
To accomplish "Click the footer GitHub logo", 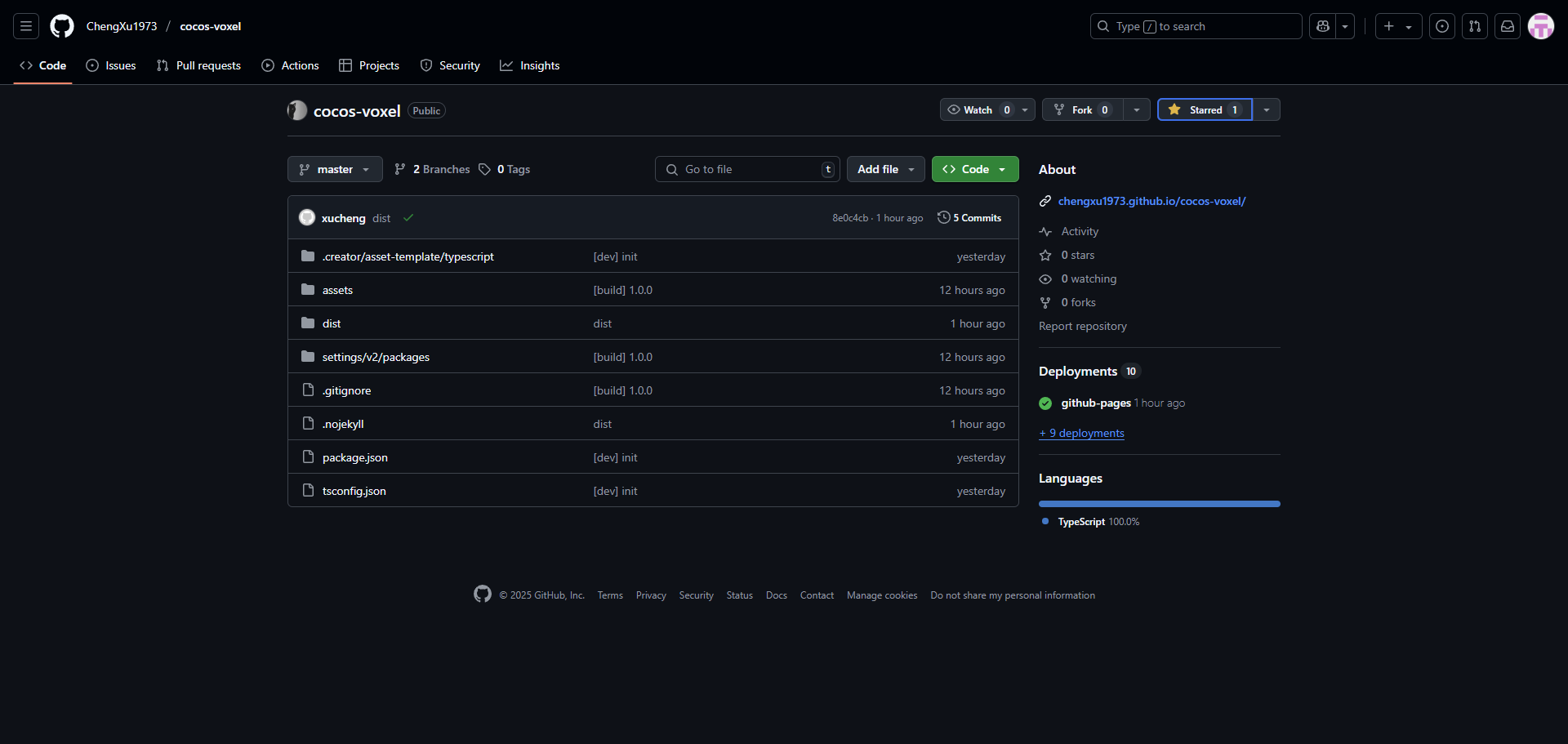I will tap(483, 594).
